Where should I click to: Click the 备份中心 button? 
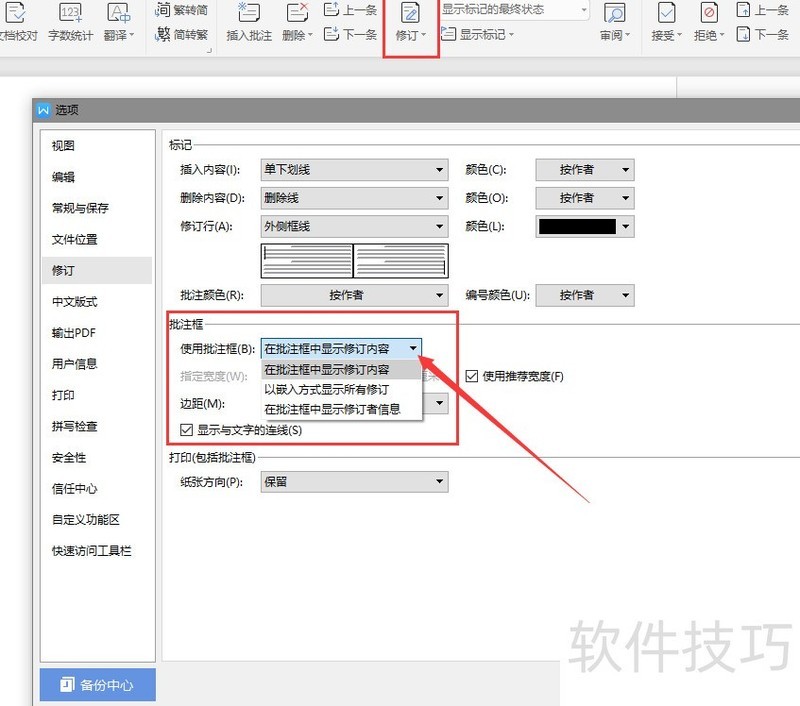(97, 684)
